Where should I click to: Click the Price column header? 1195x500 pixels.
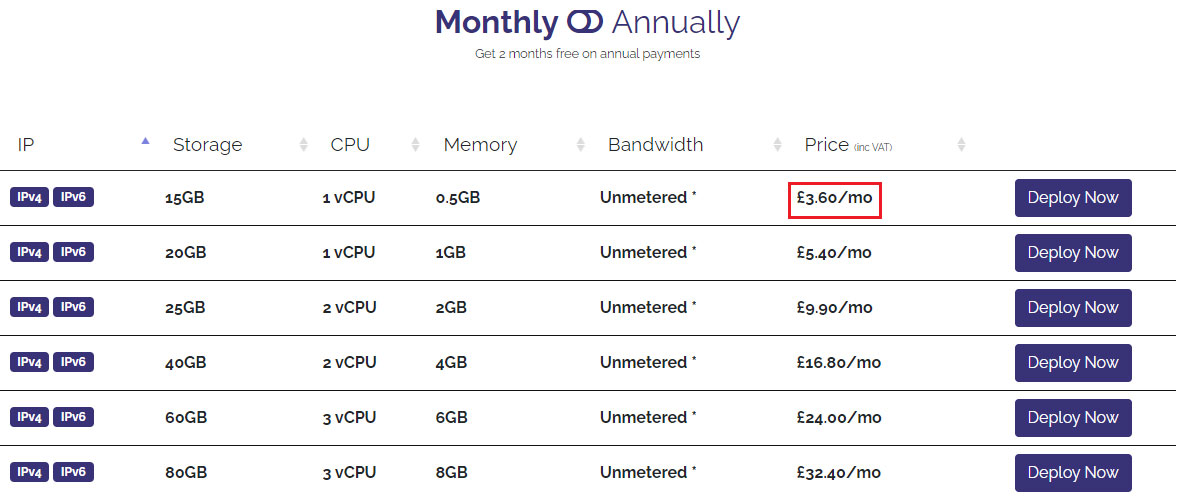[x=848, y=144]
